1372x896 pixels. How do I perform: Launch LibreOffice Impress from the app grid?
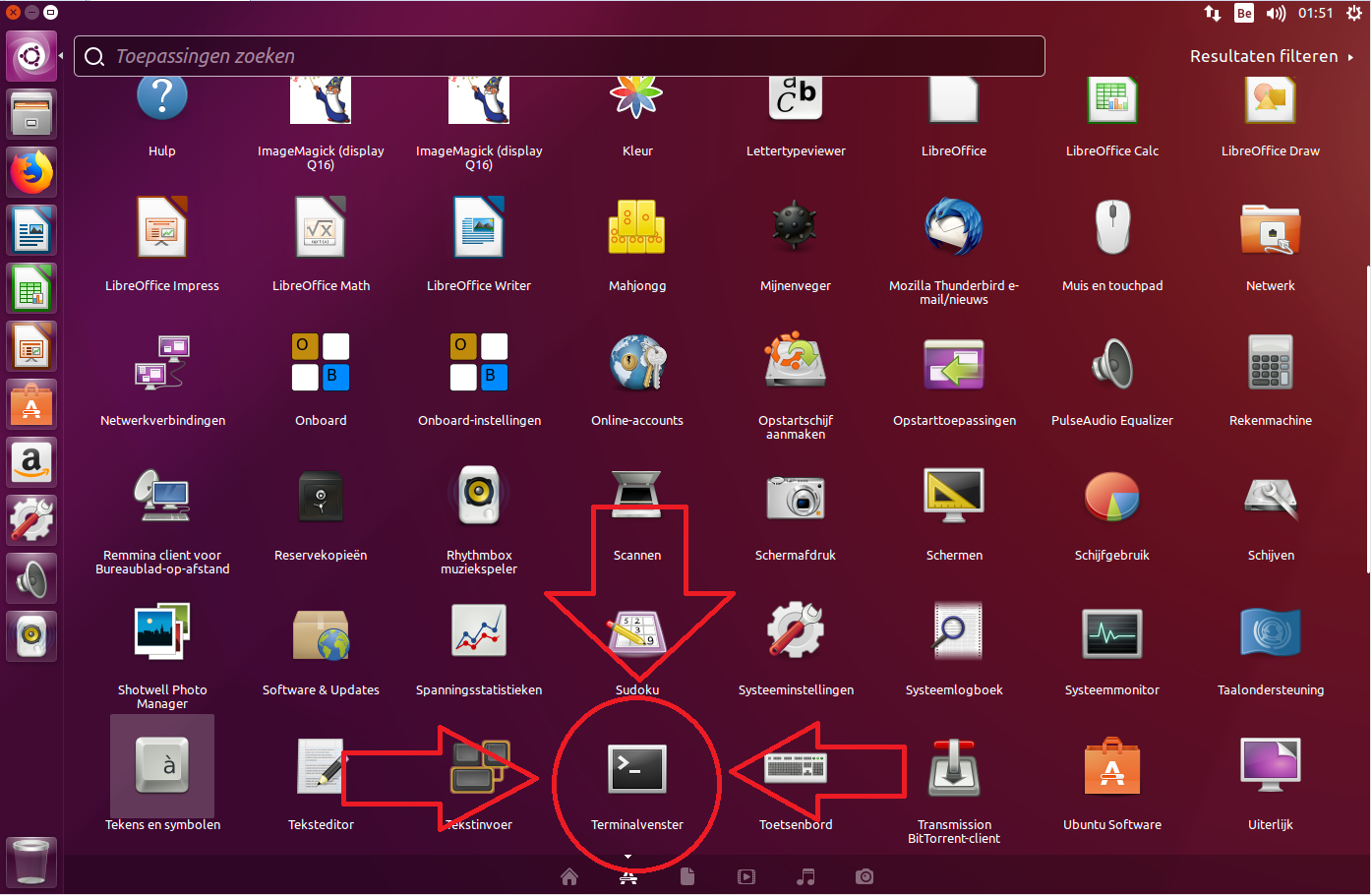click(162, 227)
